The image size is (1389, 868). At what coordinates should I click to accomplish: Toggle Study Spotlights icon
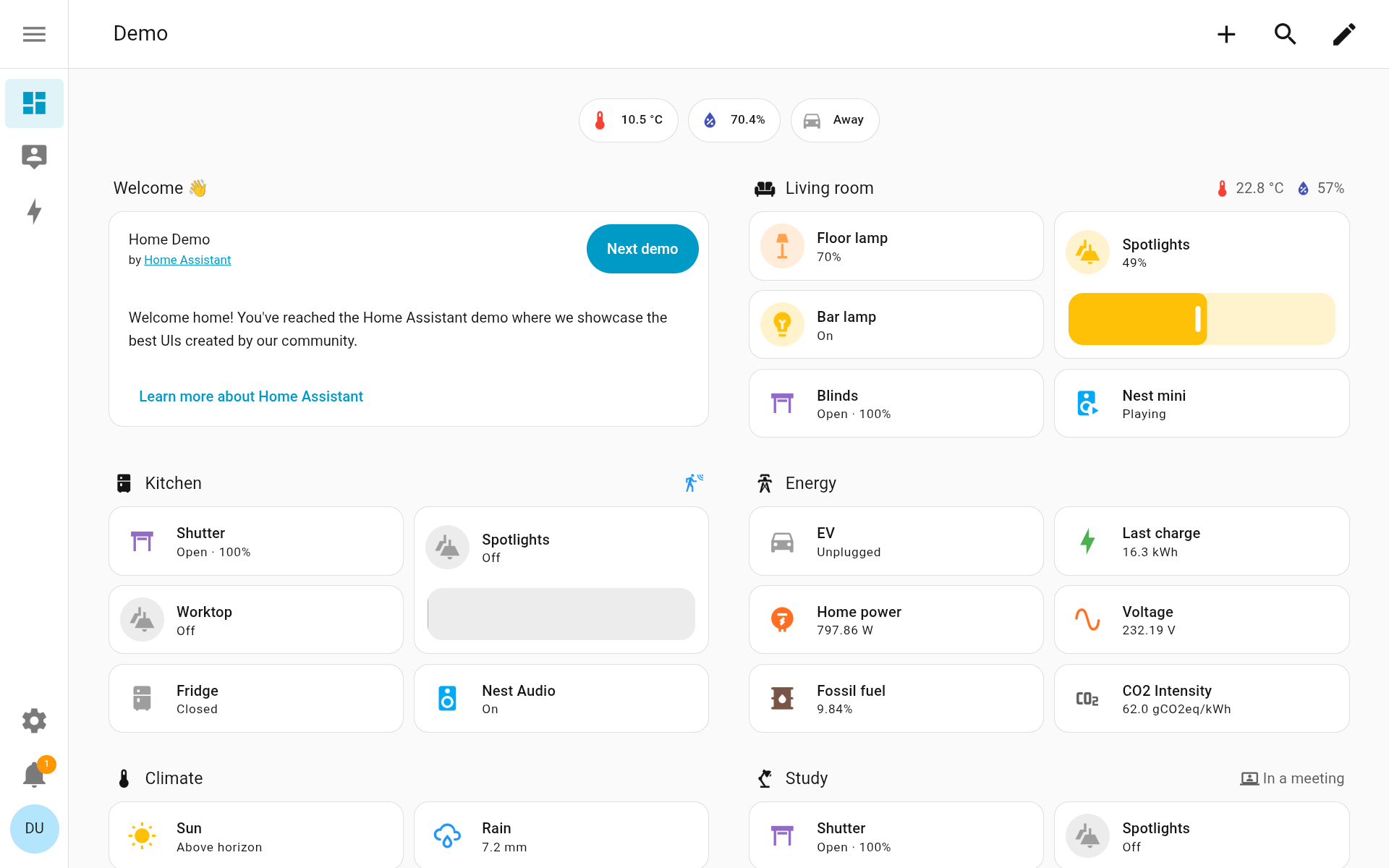tap(1087, 836)
